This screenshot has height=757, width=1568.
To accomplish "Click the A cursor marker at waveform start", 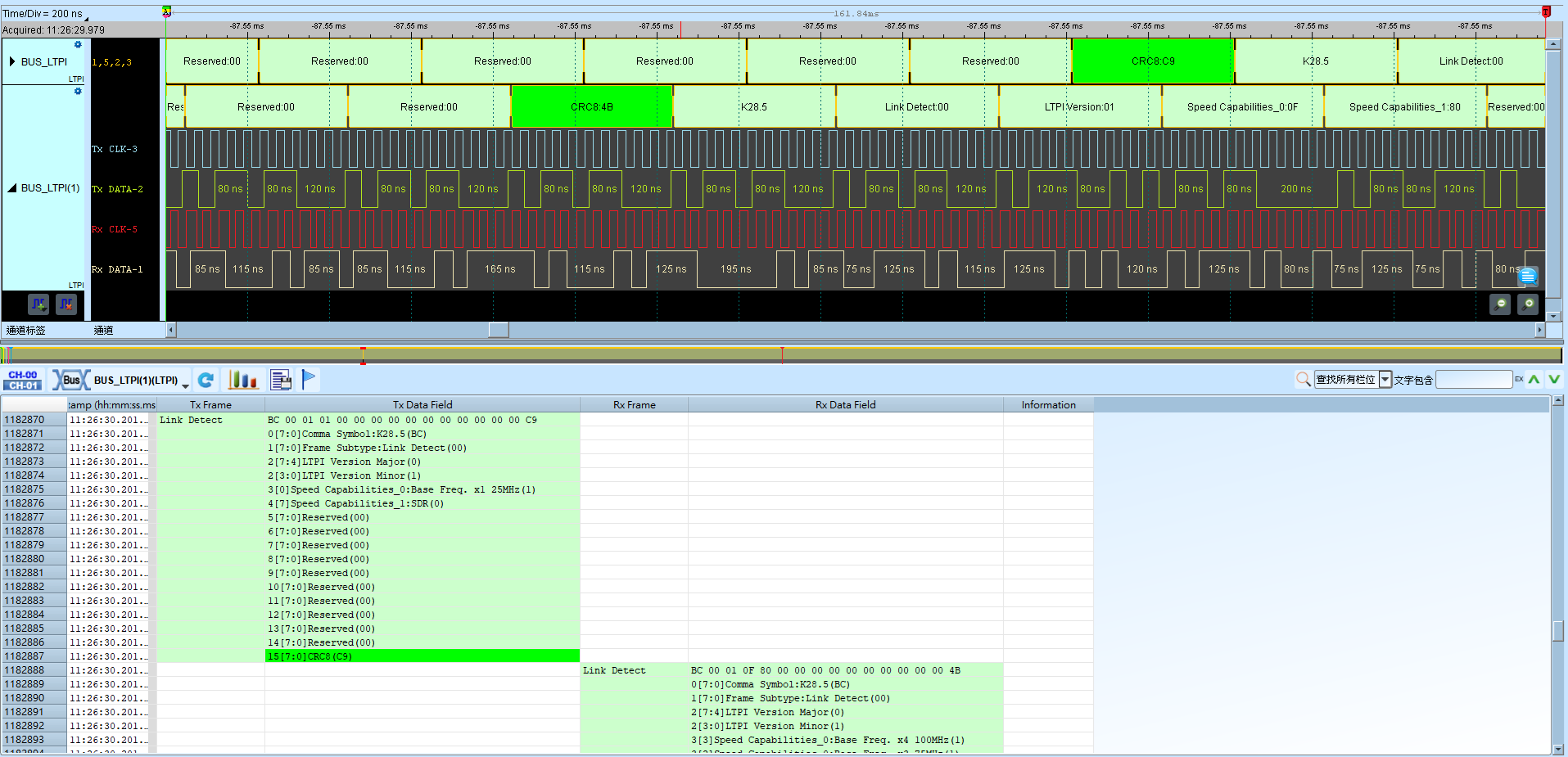I will coord(166,11).
